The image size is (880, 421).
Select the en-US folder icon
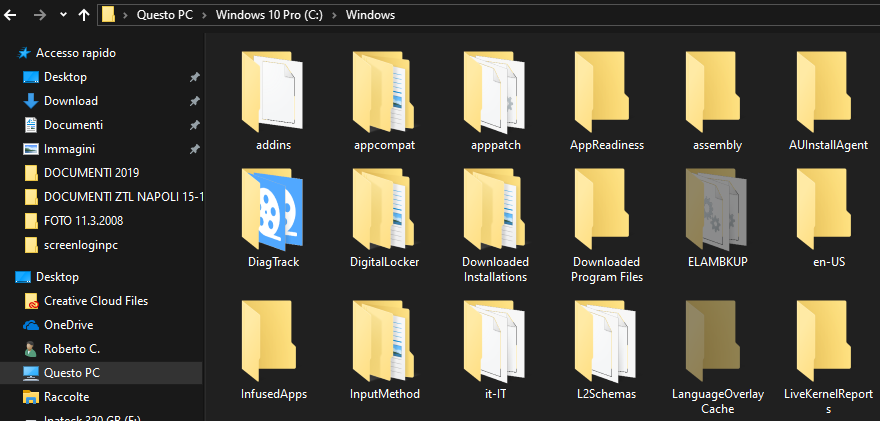(x=823, y=209)
